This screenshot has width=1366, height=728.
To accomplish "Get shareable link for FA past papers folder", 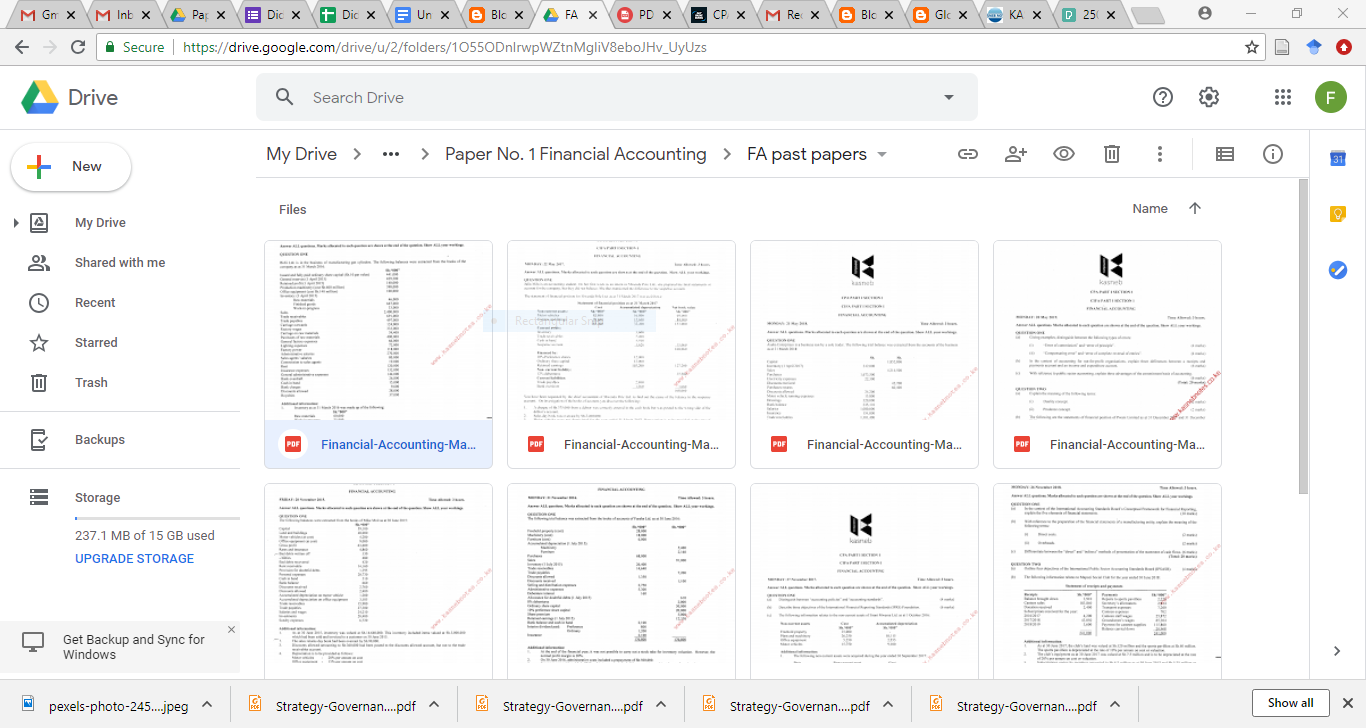I will [x=968, y=153].
